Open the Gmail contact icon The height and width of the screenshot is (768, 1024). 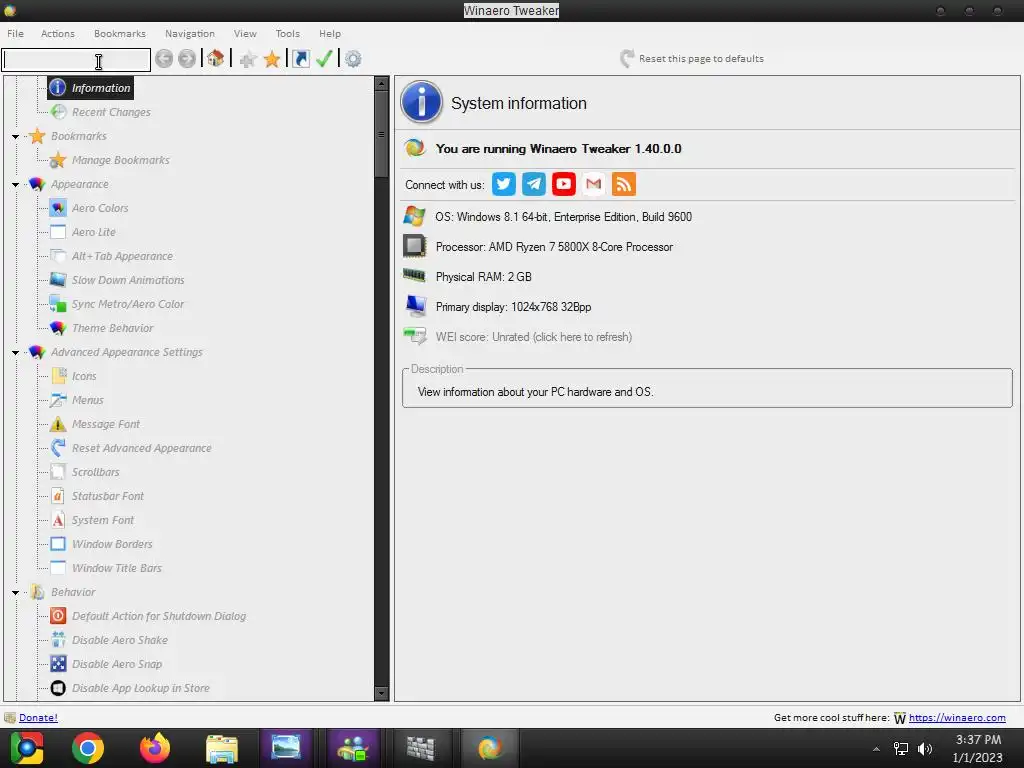(594, 184)
